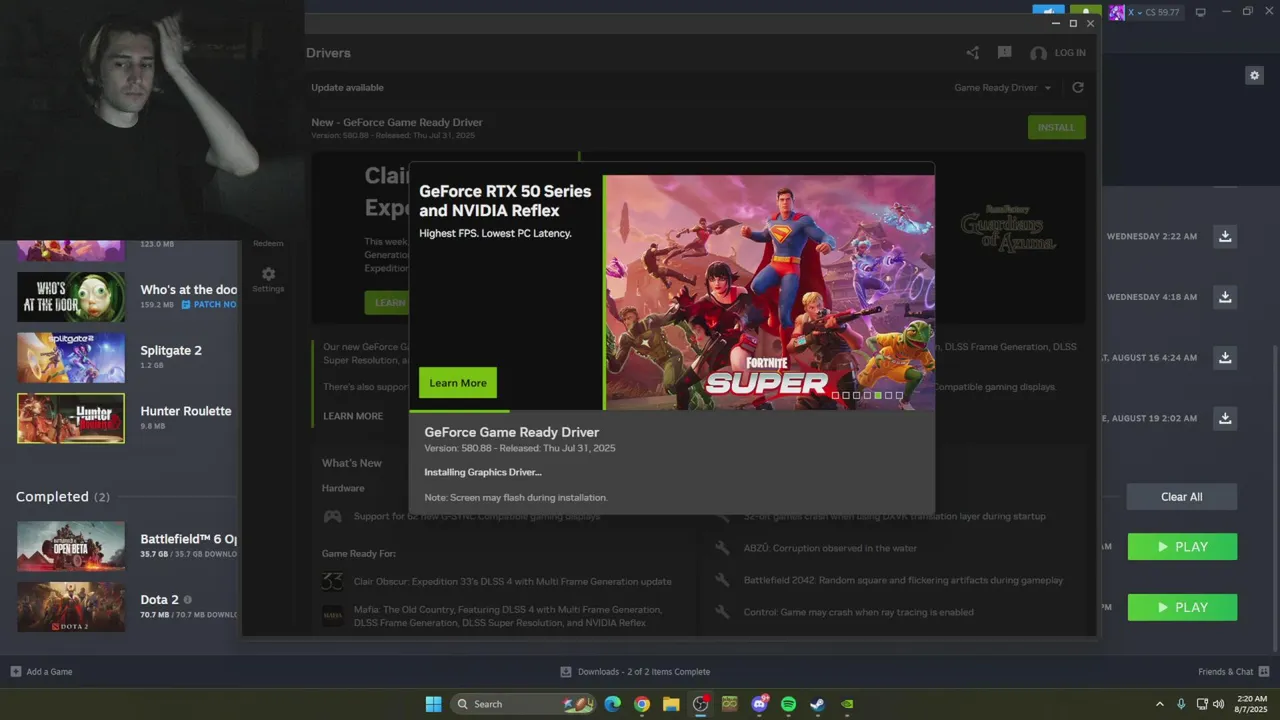Expand the Game Ready Driver dropdown

(1003, 88)
